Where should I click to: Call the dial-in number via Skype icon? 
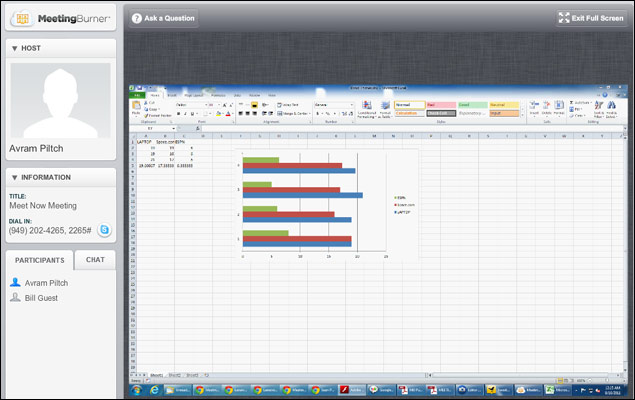point(104,230)
